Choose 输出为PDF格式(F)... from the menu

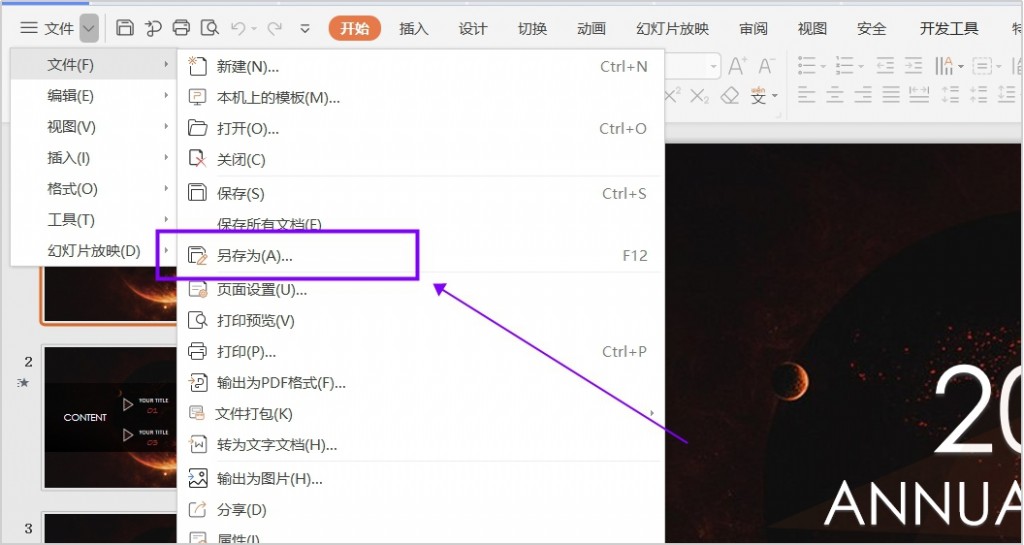pyautogui.click(x=281, y=383)
